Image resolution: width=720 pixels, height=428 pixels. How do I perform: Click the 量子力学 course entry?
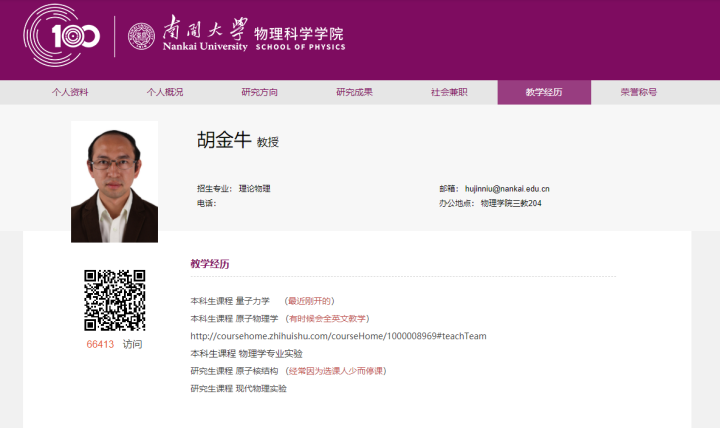click(253, 300)
